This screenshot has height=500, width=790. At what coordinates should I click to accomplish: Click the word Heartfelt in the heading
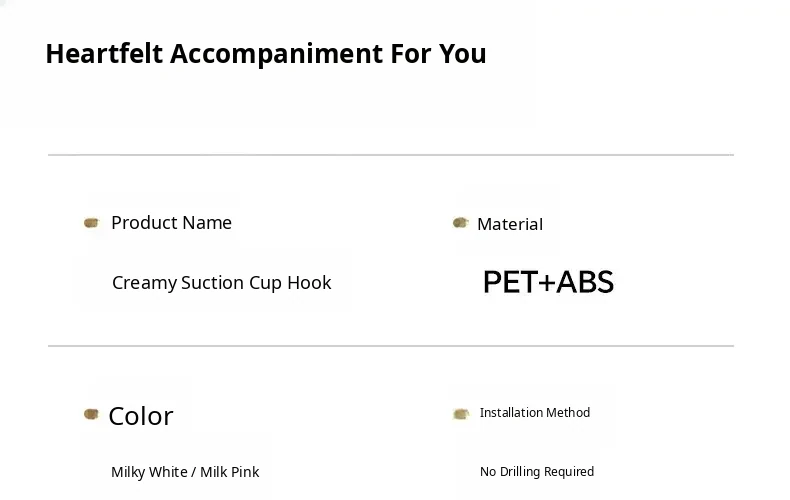pyautogui.click(x=103, y=54)
